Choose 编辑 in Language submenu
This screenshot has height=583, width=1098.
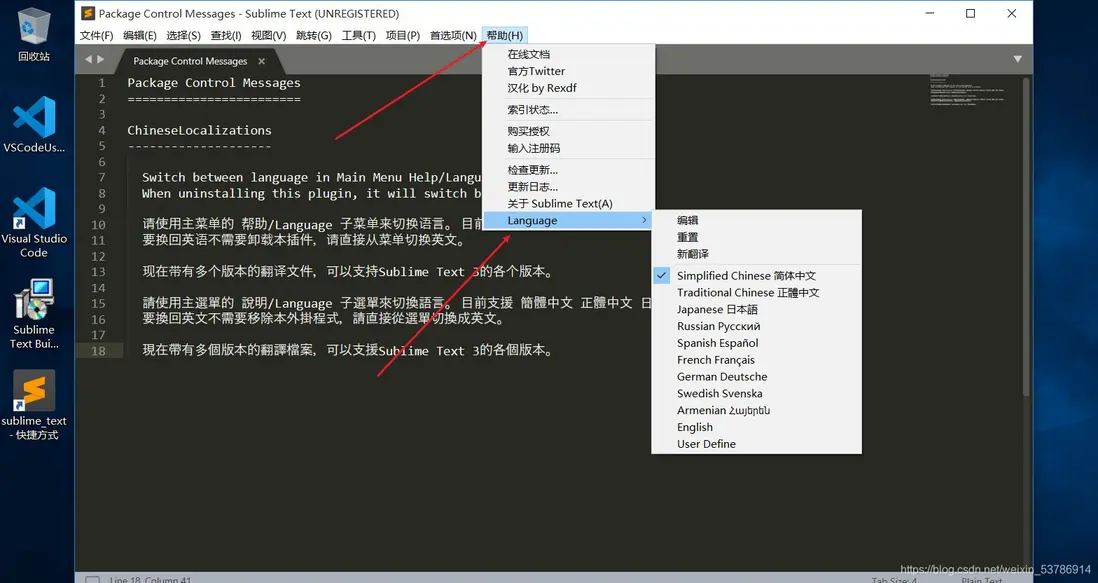(x=756, y=220)
